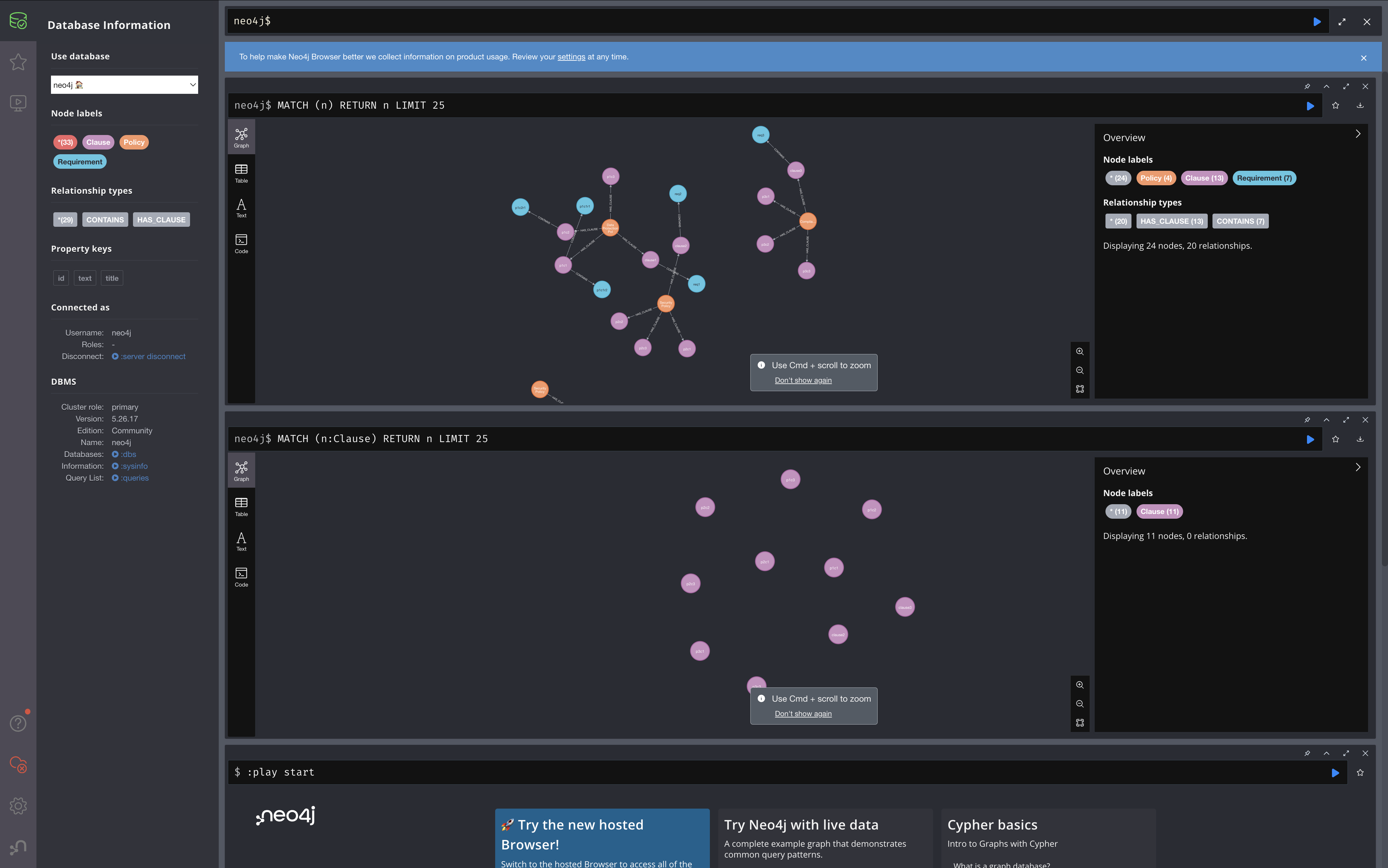Click the CONTAINS relationship type in sidebar
This screenshot has height=868, width=1388.
pyautogui.click(x=105, y=220)
